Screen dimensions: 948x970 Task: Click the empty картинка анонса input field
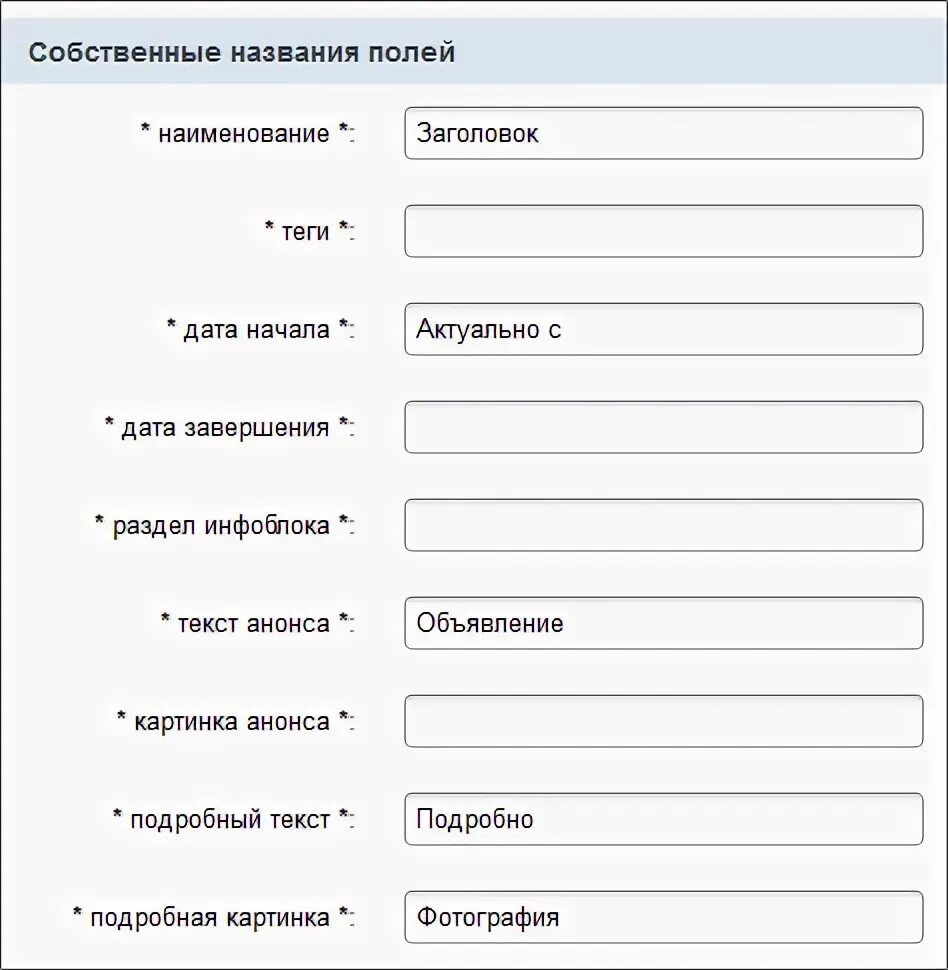[663, 721]
